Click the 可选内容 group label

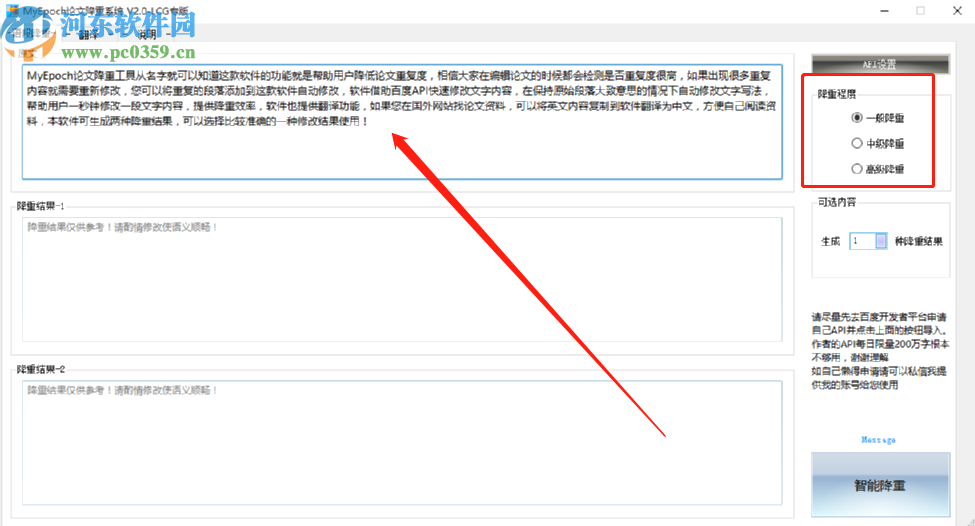pyautogui.click(x=836, y=202)
